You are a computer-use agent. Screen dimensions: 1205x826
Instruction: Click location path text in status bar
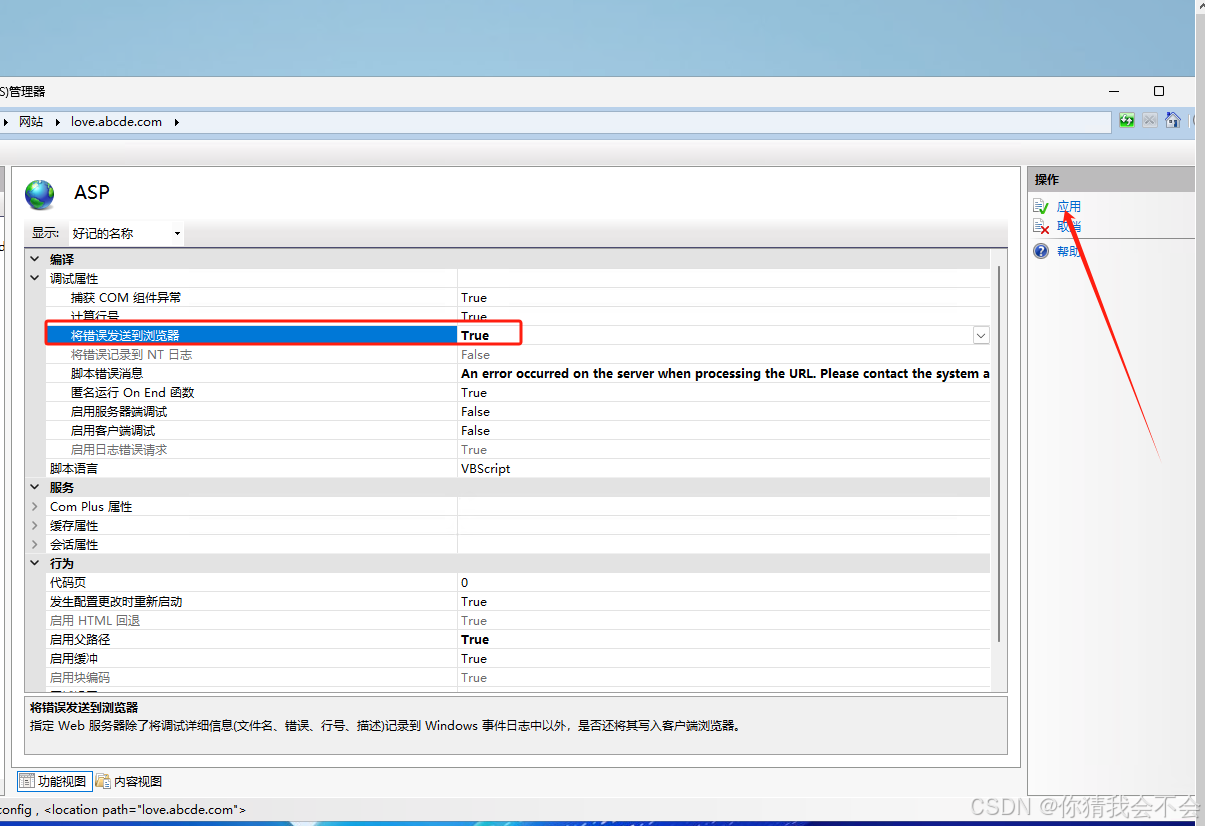coord(145,809)
